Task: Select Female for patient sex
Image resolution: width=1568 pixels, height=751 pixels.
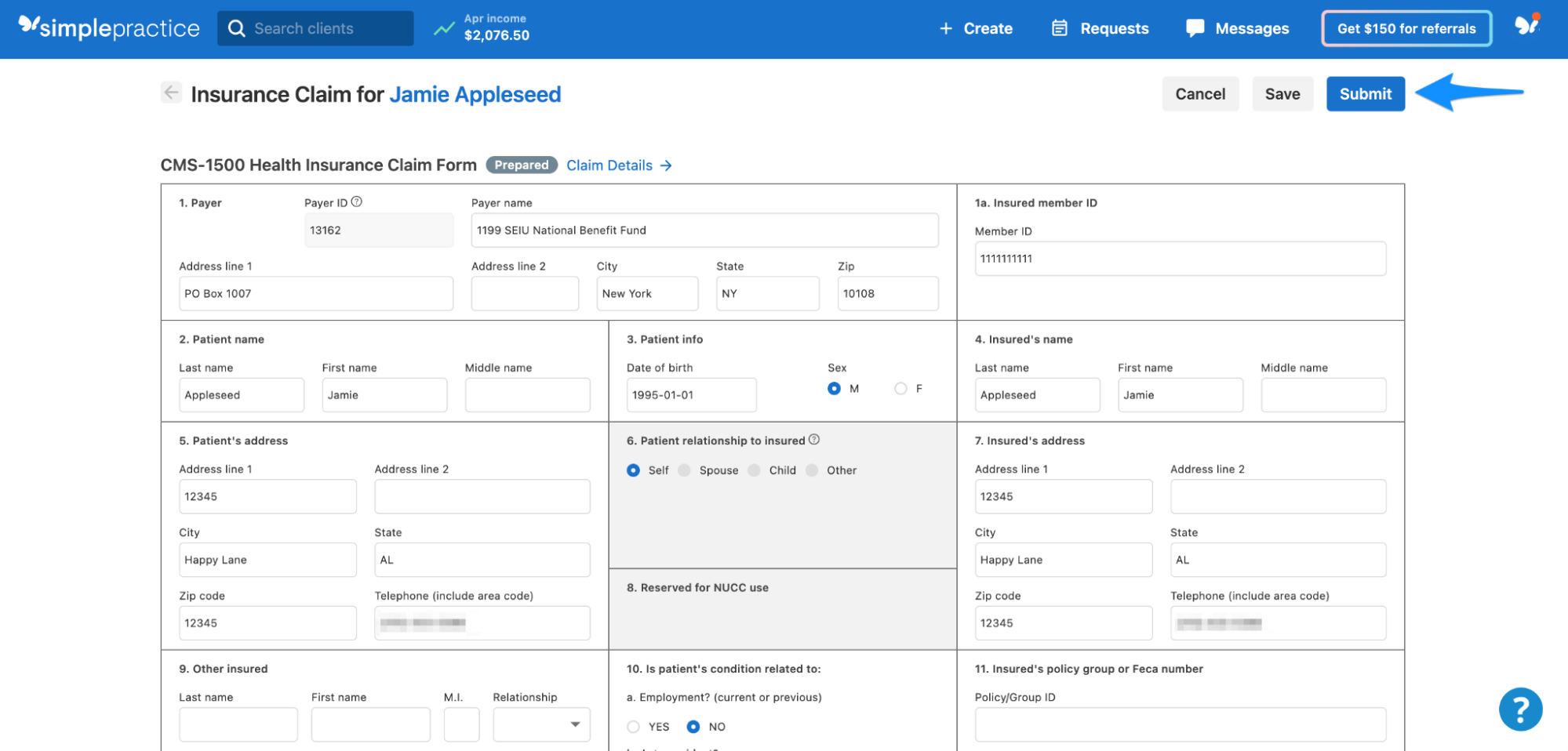Action: pos(900,388)
